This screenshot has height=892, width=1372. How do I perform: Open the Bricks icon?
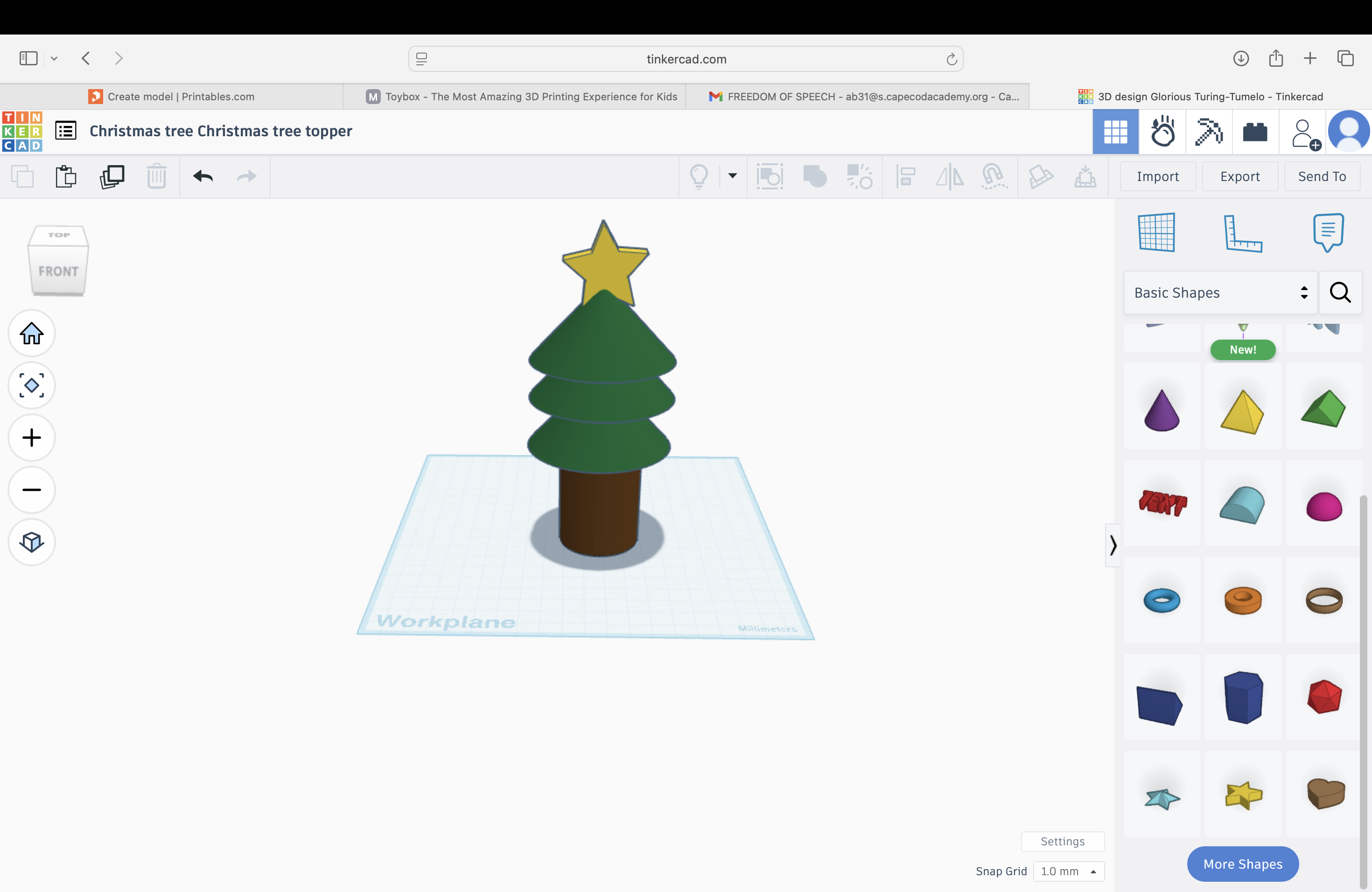(1255, 132)
